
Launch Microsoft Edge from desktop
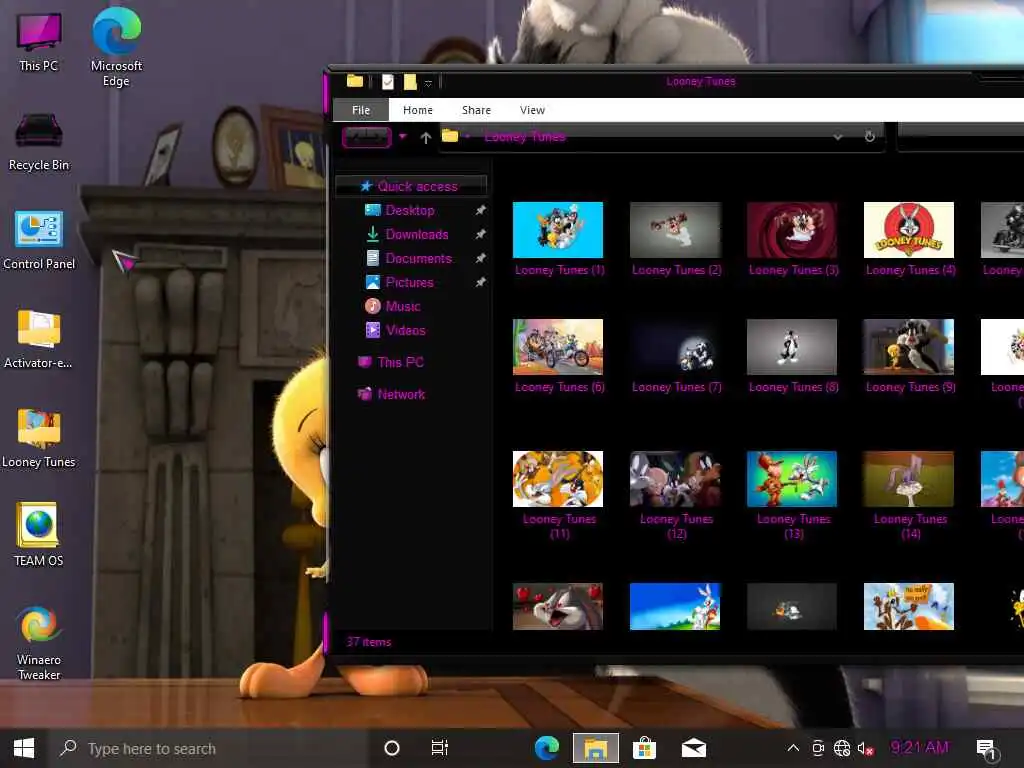(x=116, y=48)
